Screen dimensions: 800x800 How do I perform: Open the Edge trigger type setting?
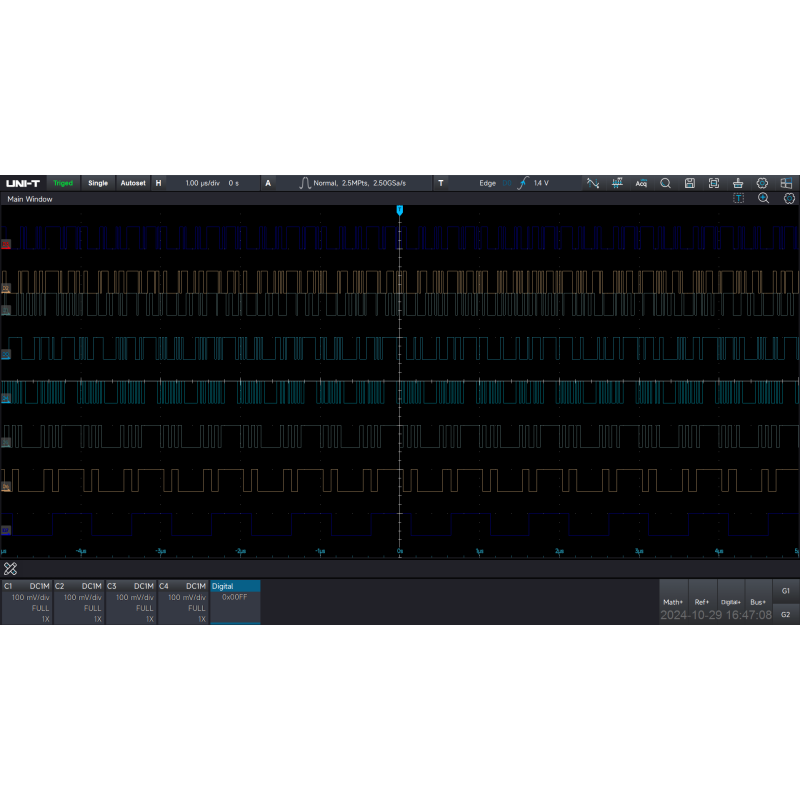pyautogui.click(x=487, y=183)
